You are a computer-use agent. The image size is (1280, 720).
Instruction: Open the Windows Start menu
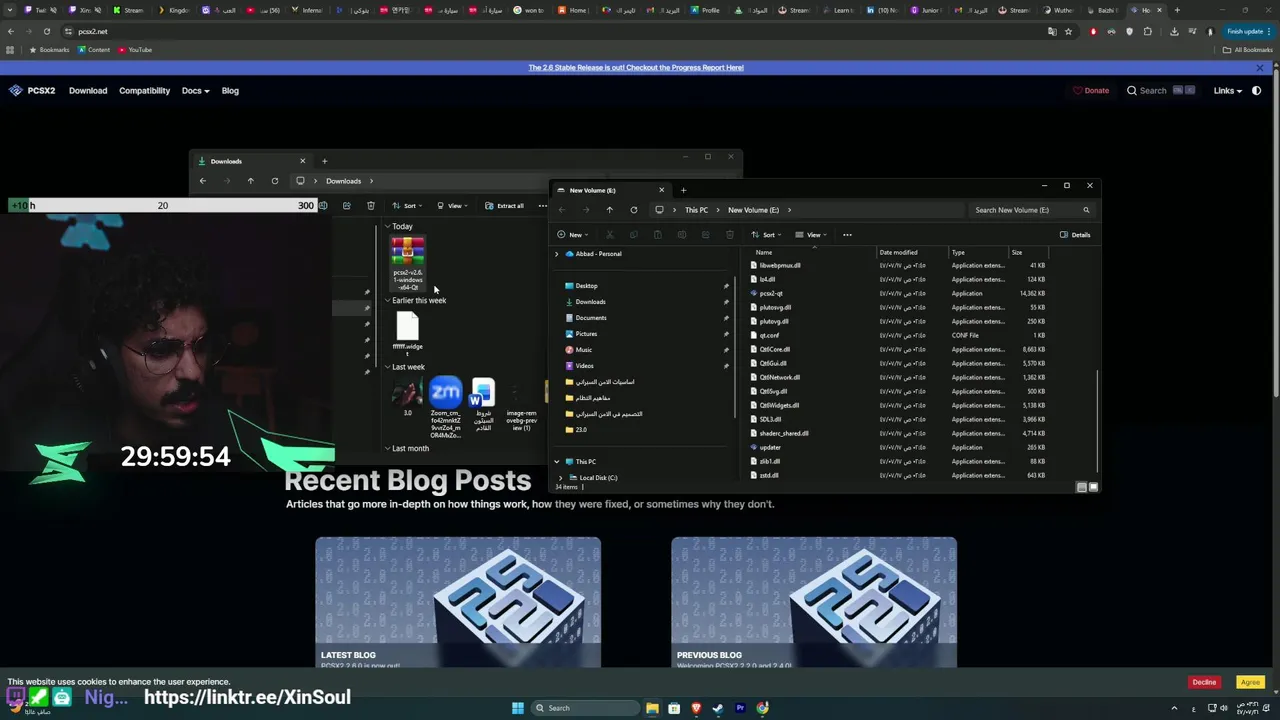518,708
